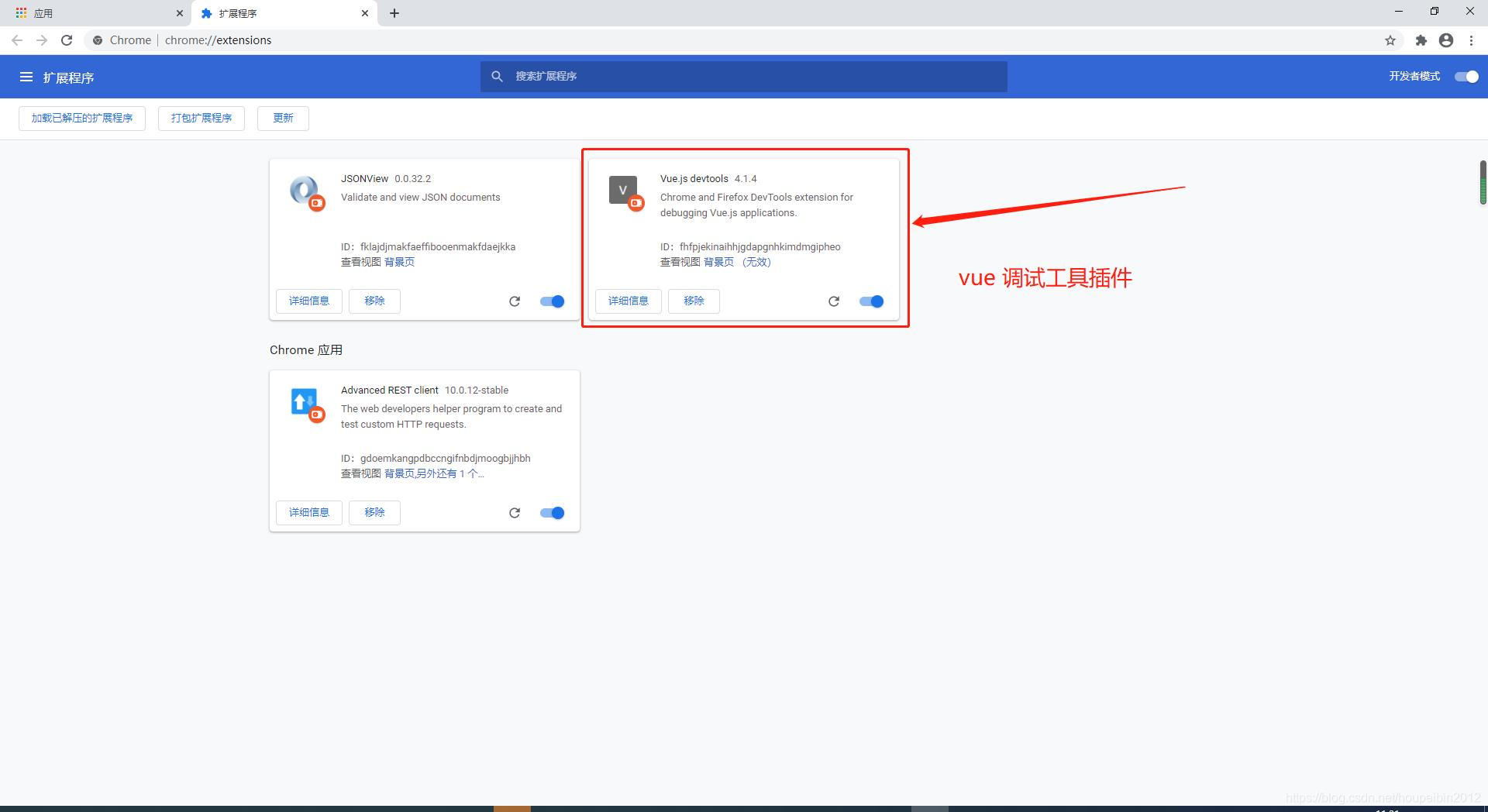This screenshot has width=1488, height=812.
Task: Open a new browser tab
Action: pos(394,13)
